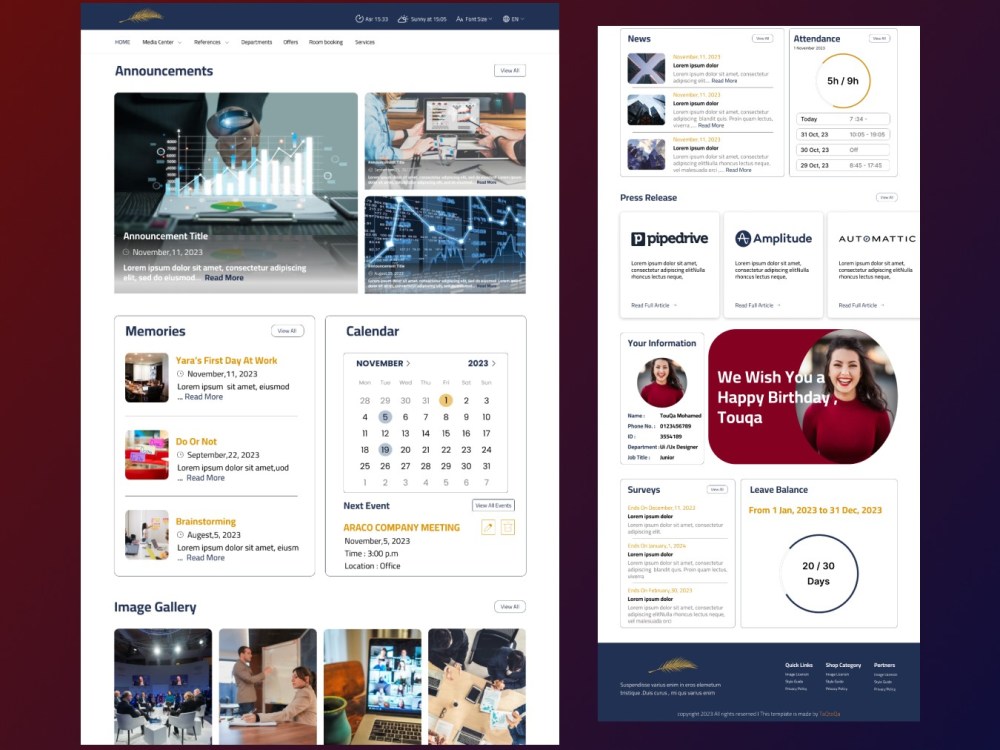Click the Automattic logo in Press Release
Screen dimensions: 1000x750
tap(877, 239)
